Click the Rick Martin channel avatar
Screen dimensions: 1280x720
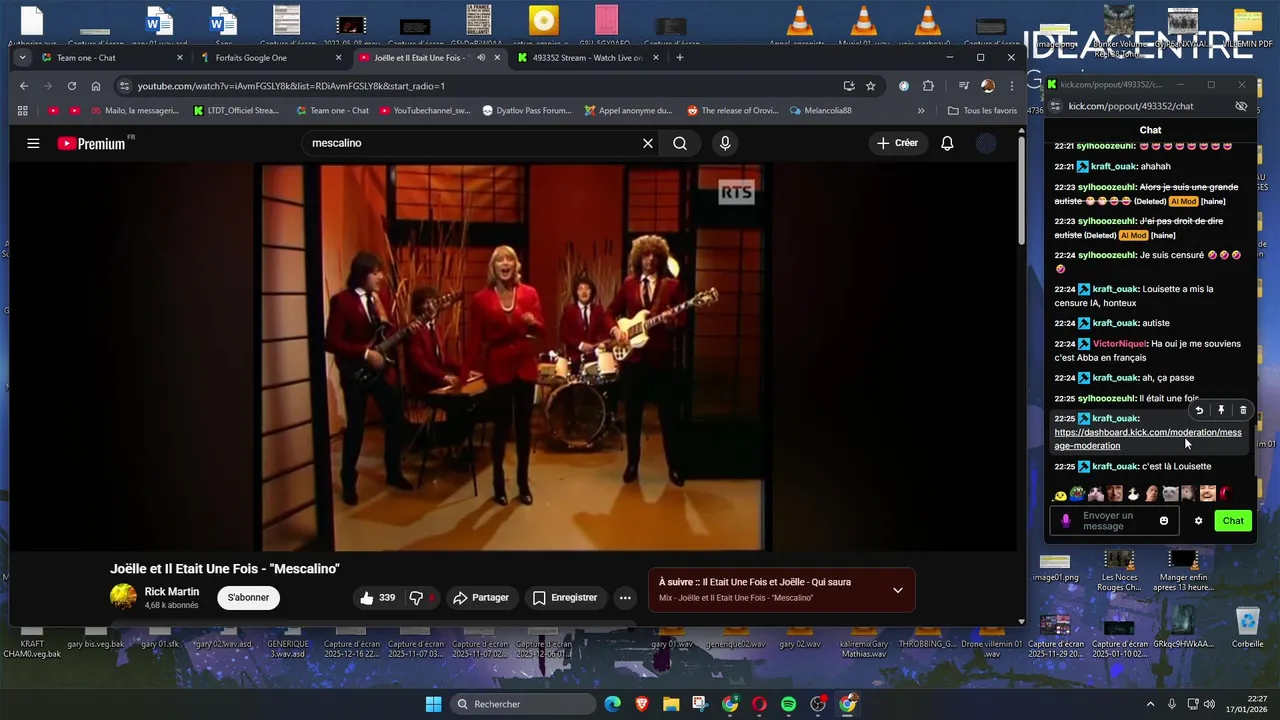click(123, 597)
